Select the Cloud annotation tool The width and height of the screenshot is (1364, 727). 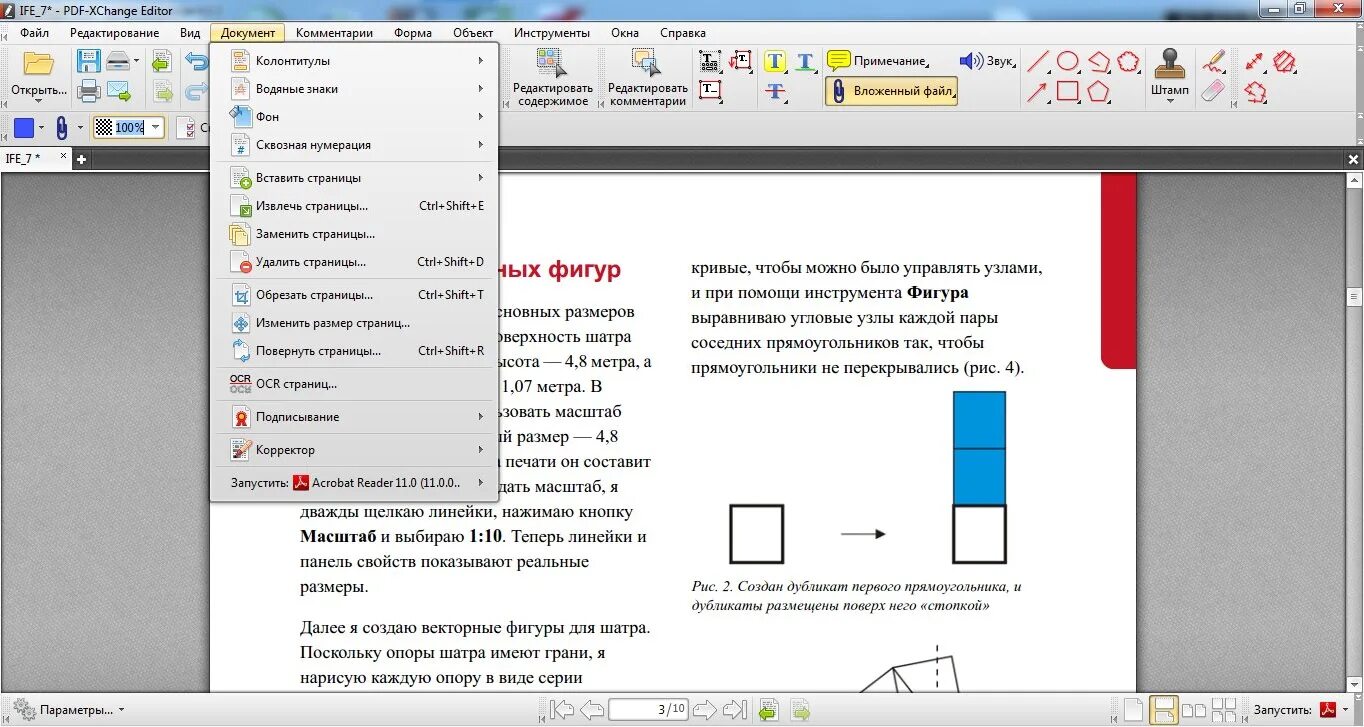coord(1129,62)
